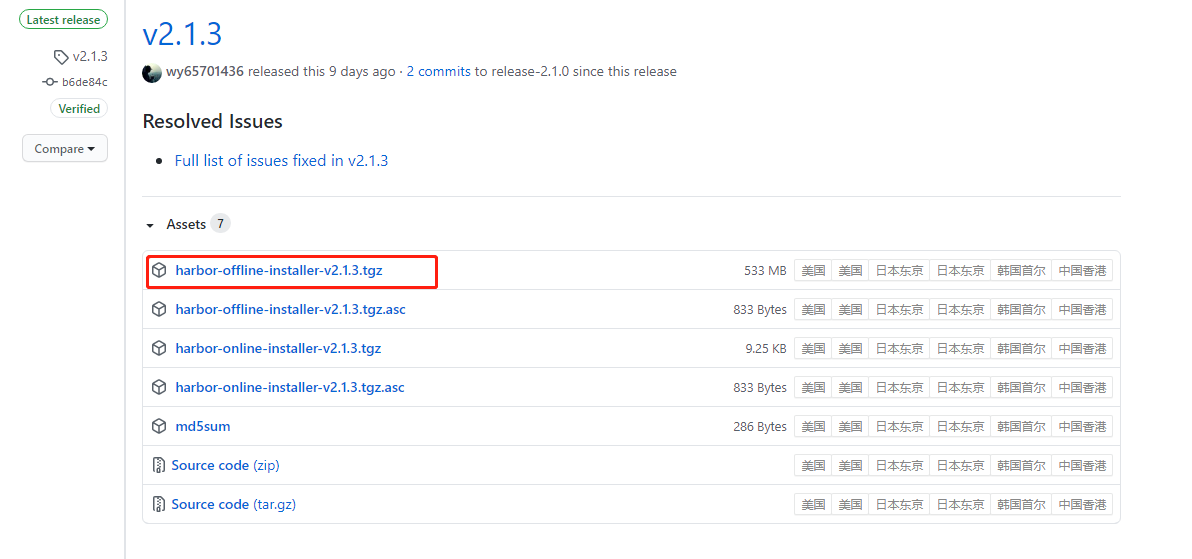Click 中国香港 mirror in the md5sum row
1192x559 pixels.
[1083, 426]
